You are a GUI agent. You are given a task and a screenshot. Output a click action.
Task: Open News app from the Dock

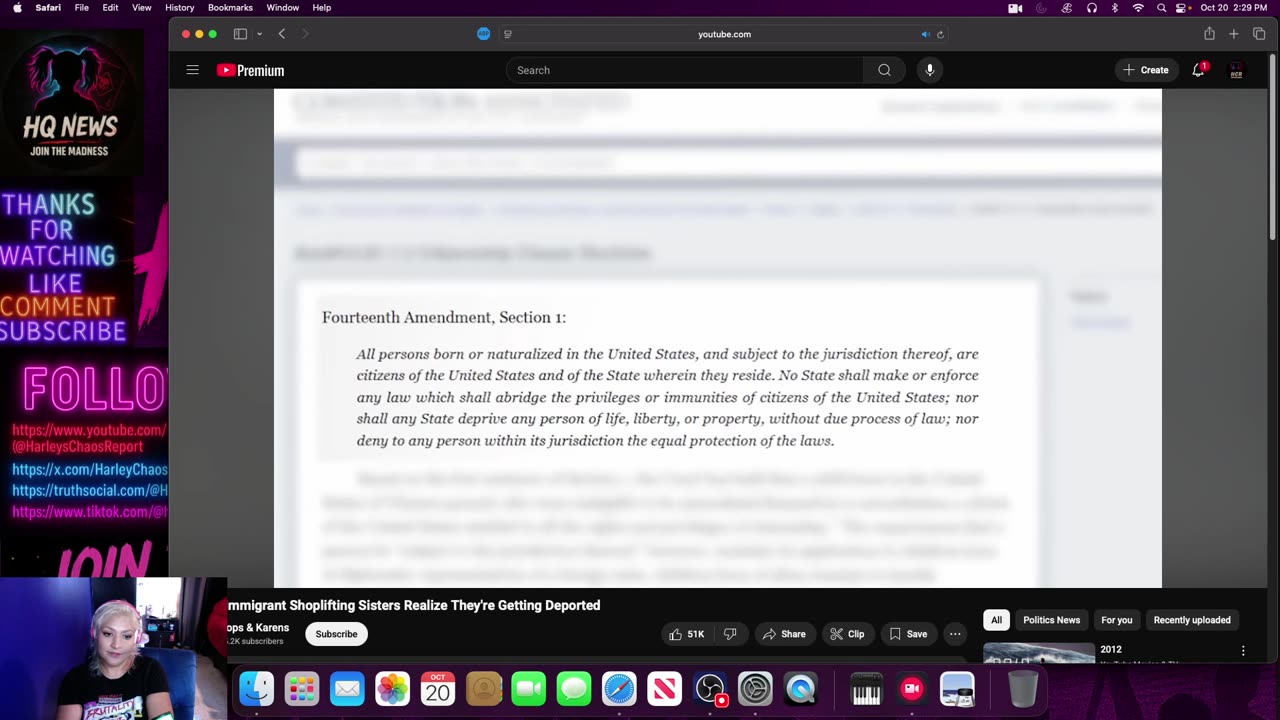pyautogui.click(x=664, y=689)
